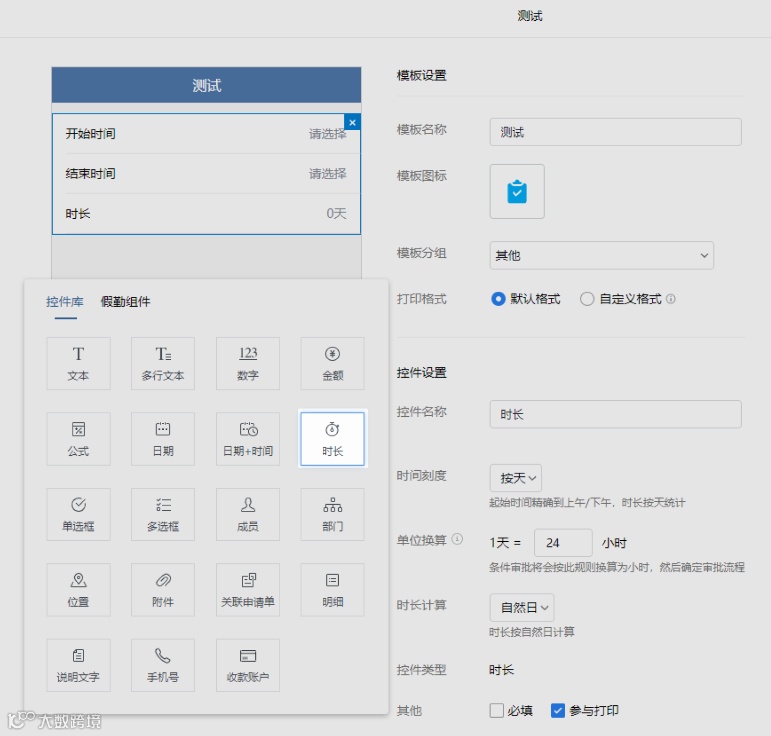
Task: Uncheck the 参与打印 checkbox
Action: click(x=558, y=710)
